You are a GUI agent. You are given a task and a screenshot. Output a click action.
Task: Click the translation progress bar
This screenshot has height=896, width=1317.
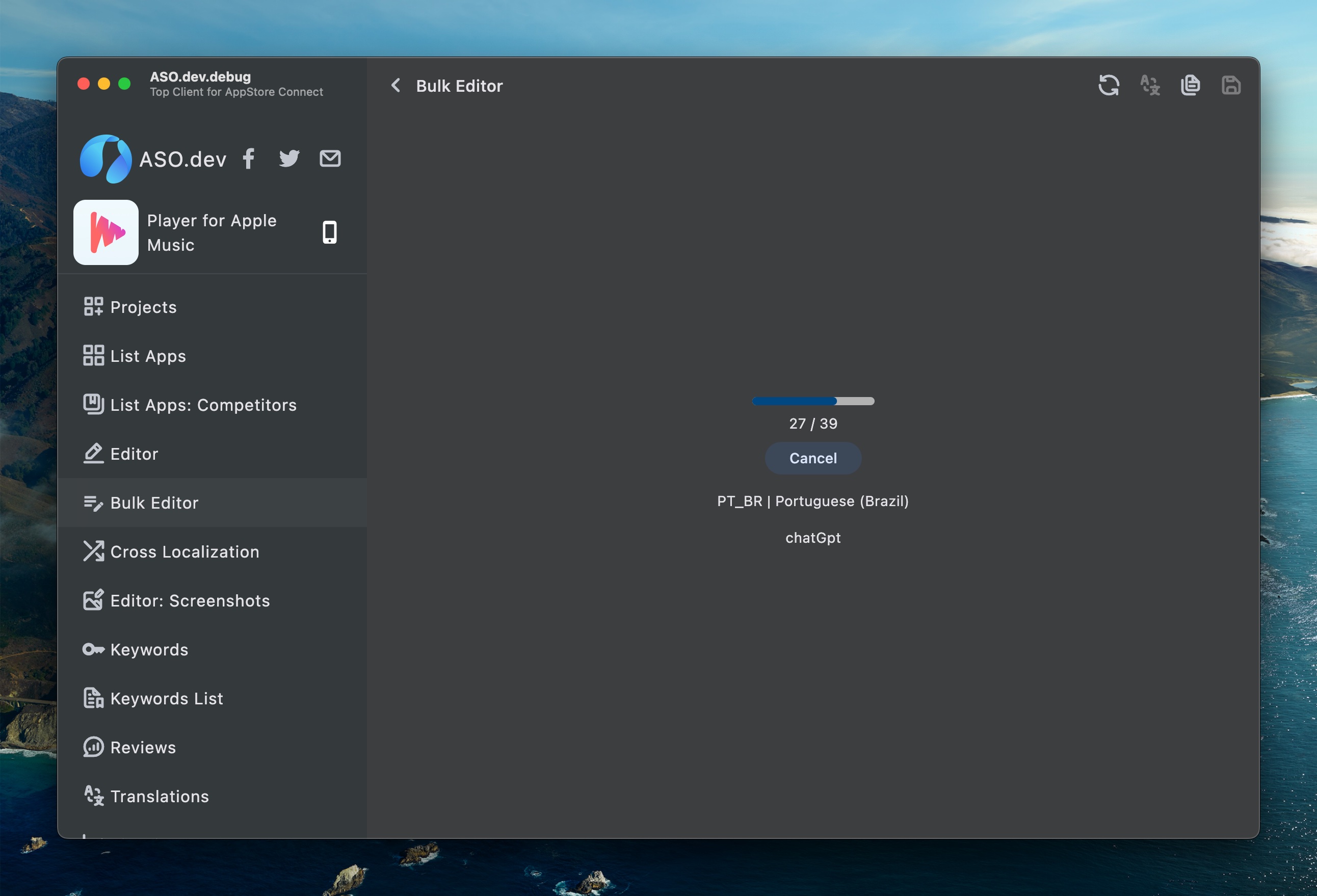812,401
